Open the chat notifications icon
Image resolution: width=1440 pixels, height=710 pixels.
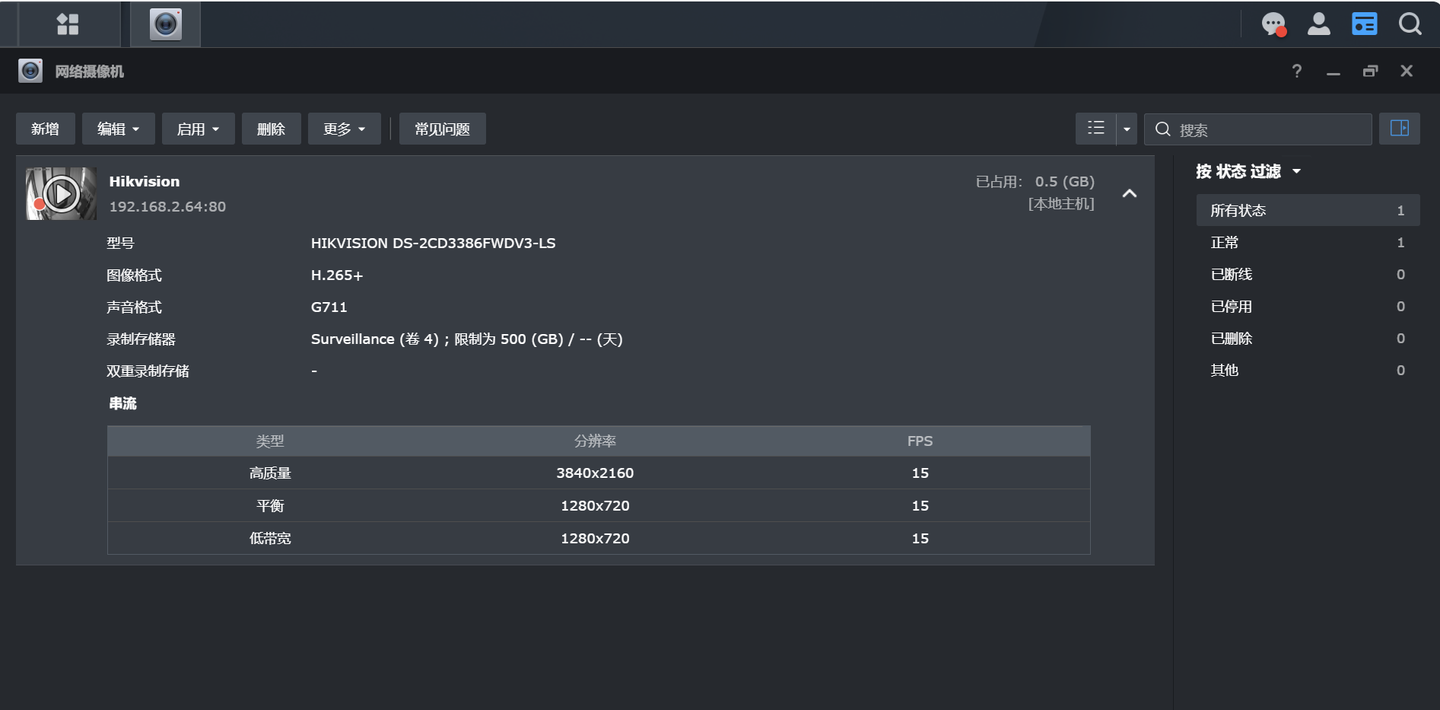point(1273,24)
